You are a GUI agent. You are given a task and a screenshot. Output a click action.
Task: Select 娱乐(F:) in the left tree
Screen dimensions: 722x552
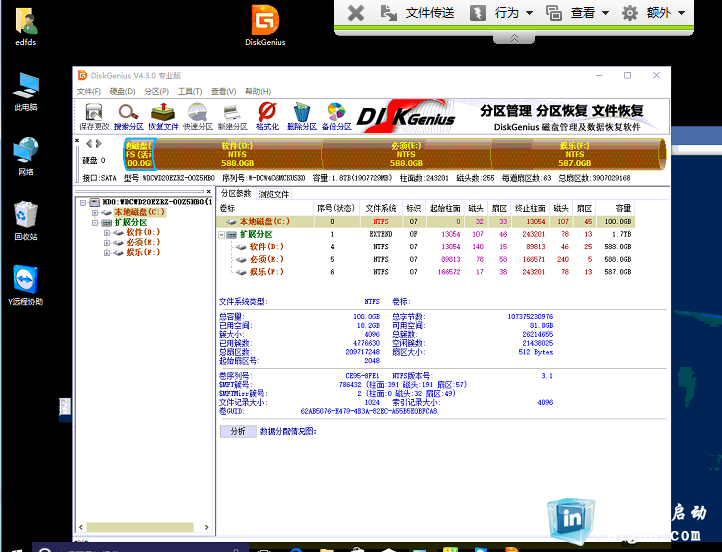tap(143, 252)
